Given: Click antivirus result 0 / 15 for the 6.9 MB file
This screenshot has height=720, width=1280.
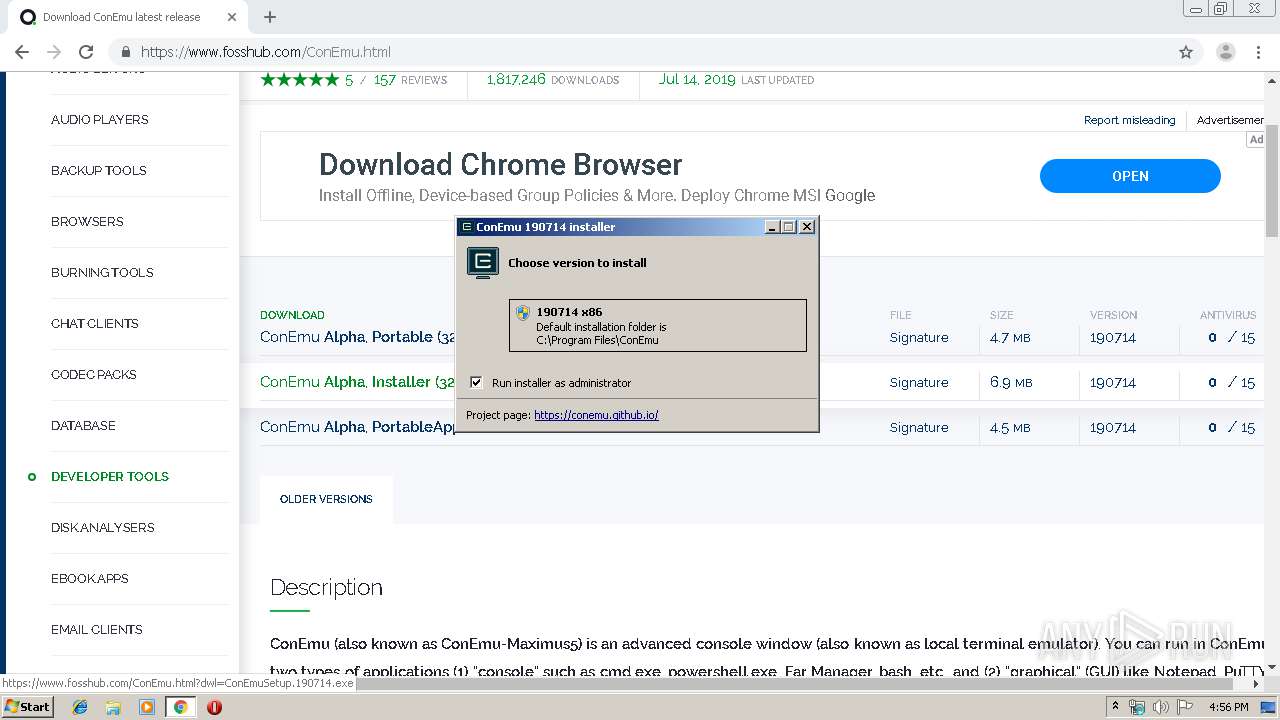Looking at the screenshot, I should pos(1231,382).
